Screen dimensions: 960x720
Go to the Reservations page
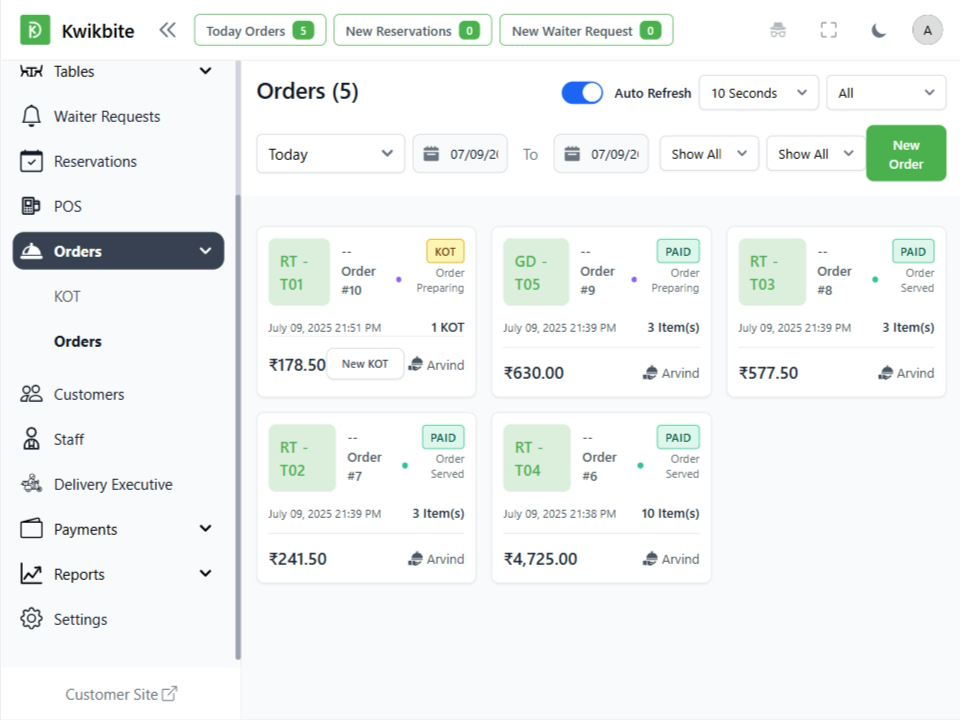[95, 161]
